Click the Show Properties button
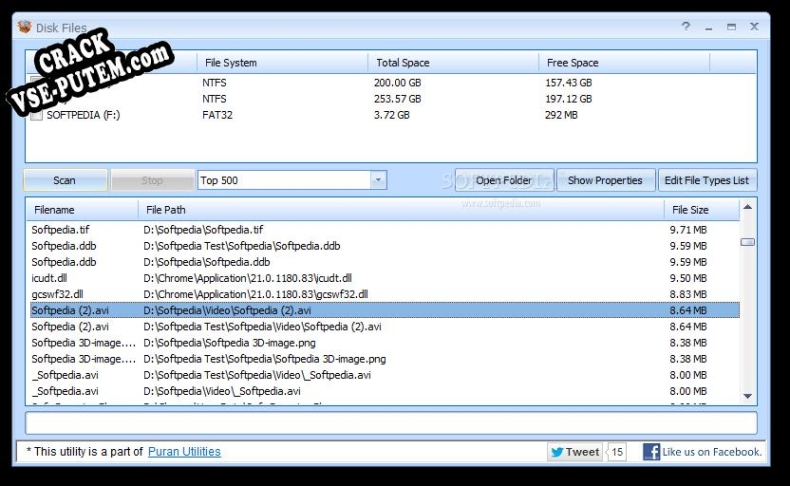The image size is (790, 486). (x=605, y=180)
